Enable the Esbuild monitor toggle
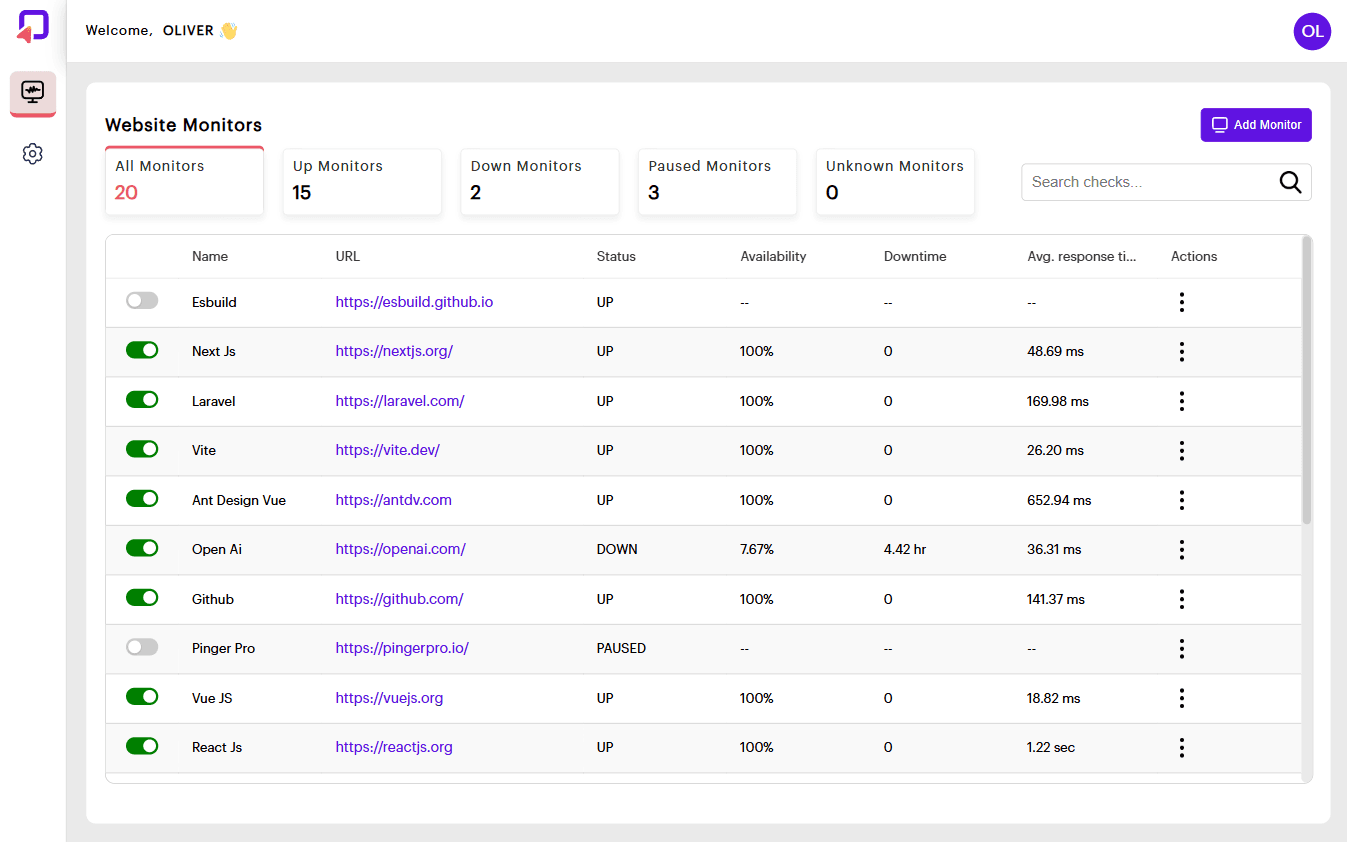This screenshot has height=842, width=1347. (141, 299)
